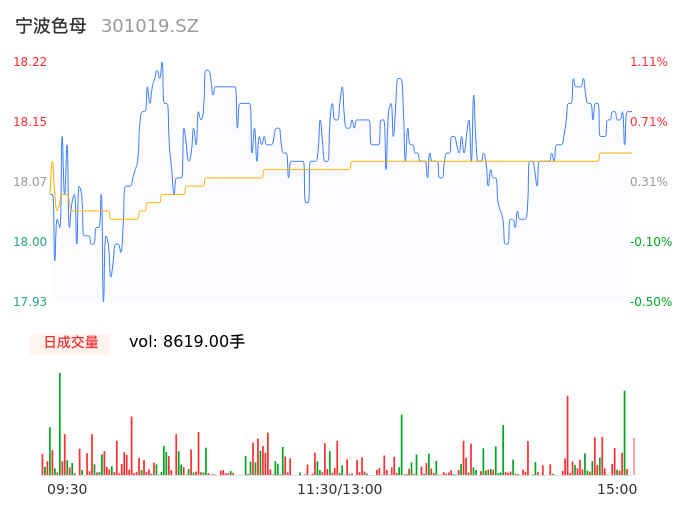Click the 15:00 closing time marker
The width and height of the screenshot is (686, 524).
click(617, 489)
